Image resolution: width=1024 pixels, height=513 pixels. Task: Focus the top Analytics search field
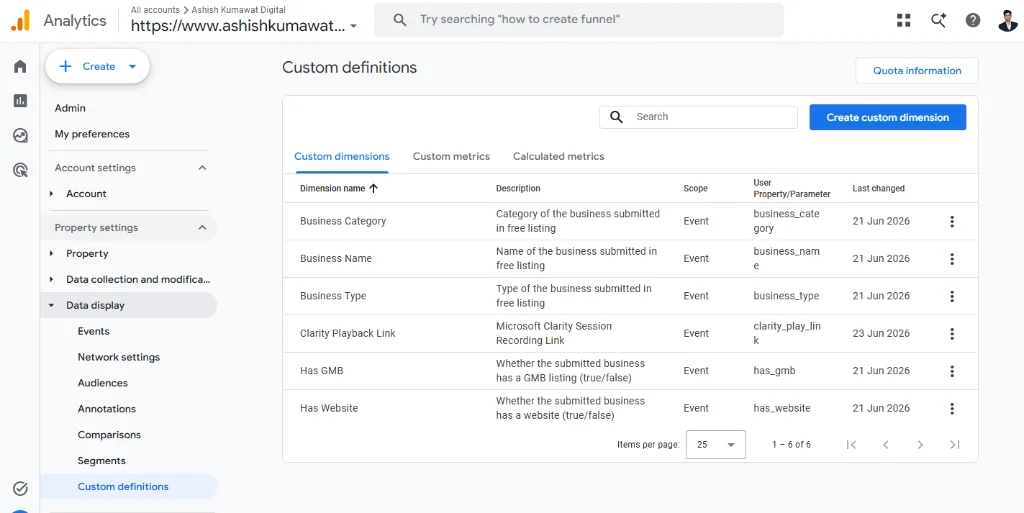click(x=579, y=20)
